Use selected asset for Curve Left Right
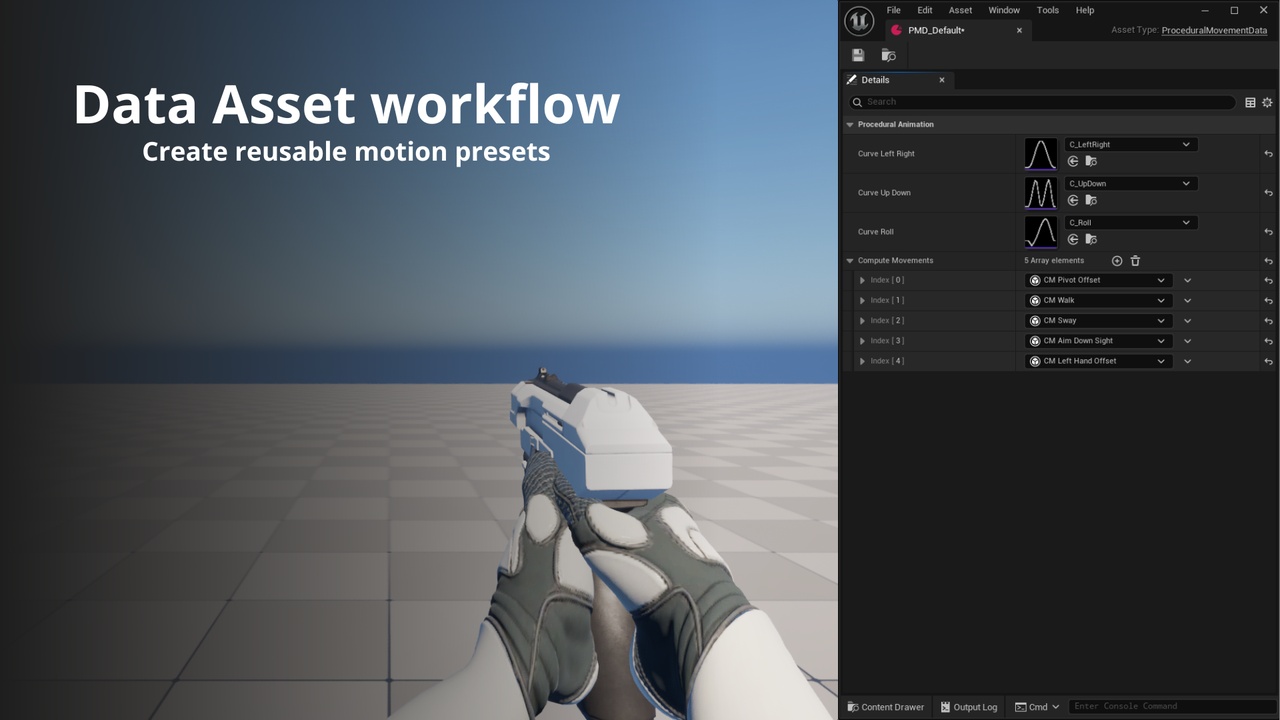The width and height of the screenshot is (1280, 720). point(1073,161)
